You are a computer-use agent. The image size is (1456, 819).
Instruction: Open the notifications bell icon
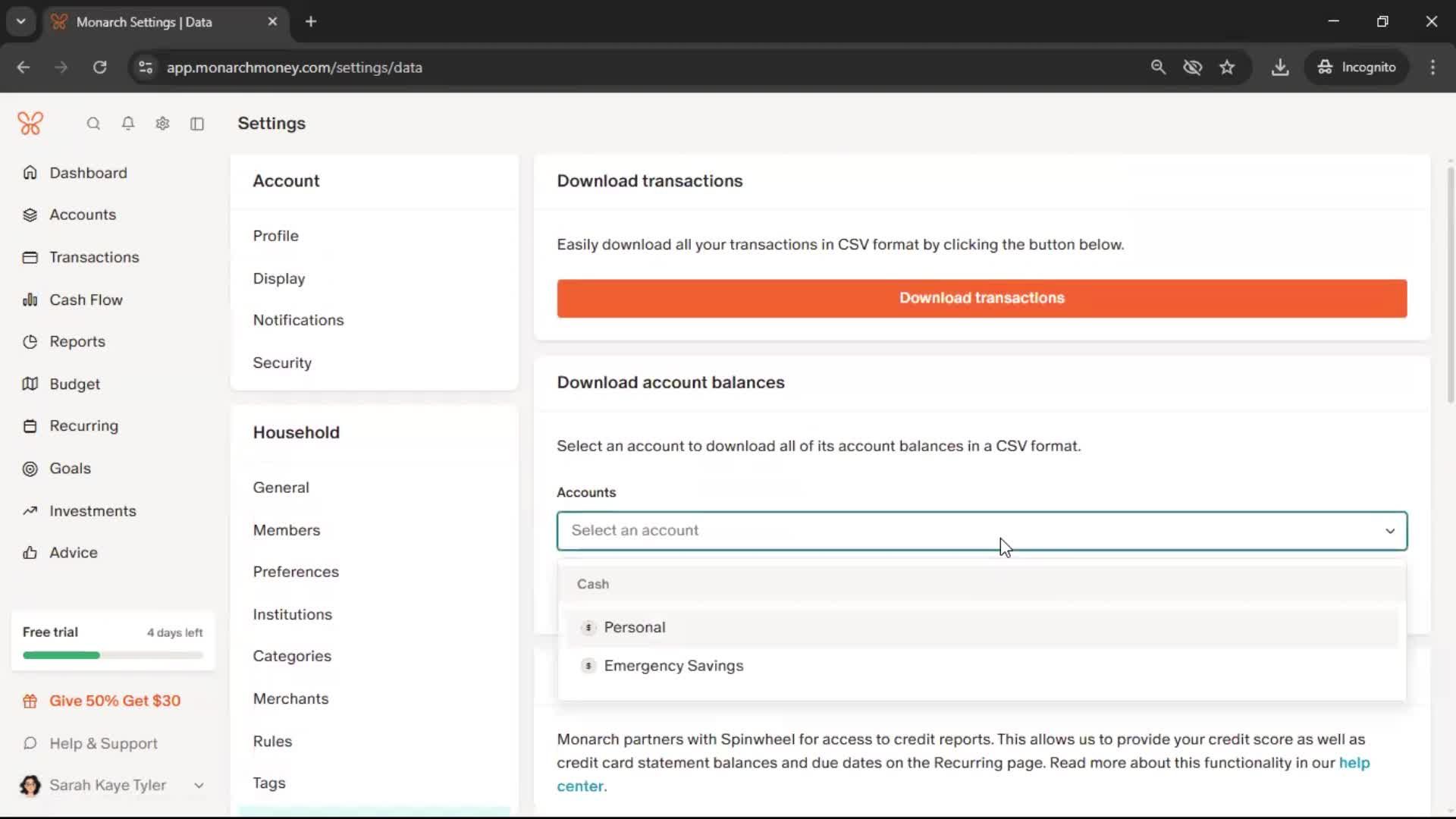click(128, 124)
